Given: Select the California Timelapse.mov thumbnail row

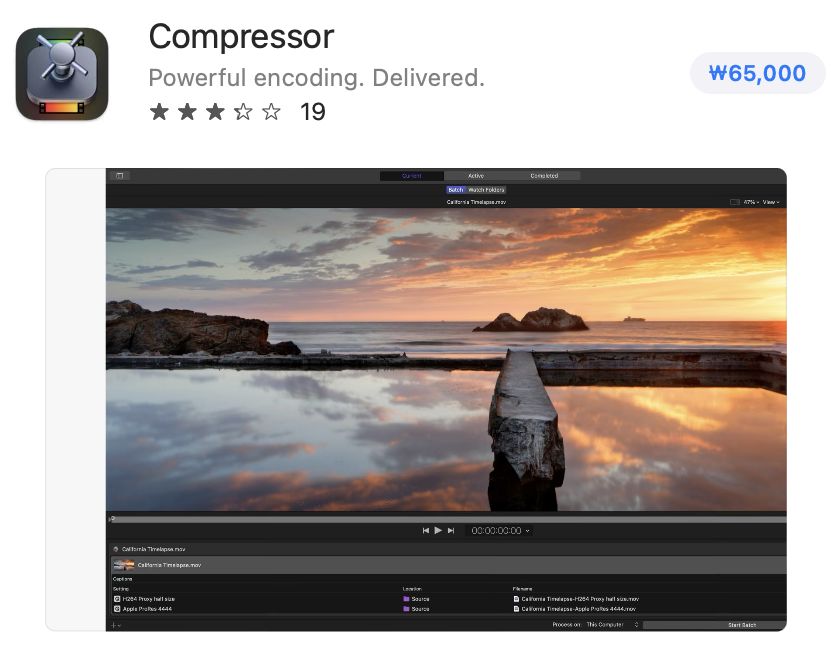Looking at the screenshot, I should point(449,565).
